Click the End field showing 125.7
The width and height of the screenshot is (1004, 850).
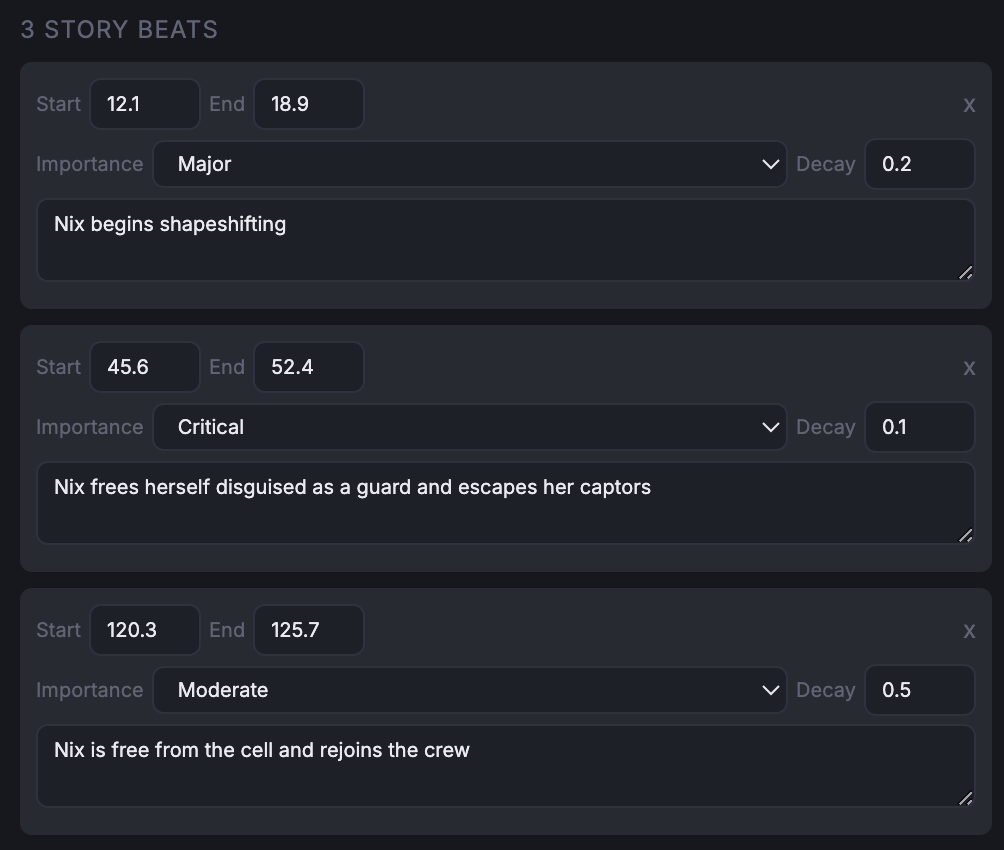pyautogui.click(x=308, y=630)
